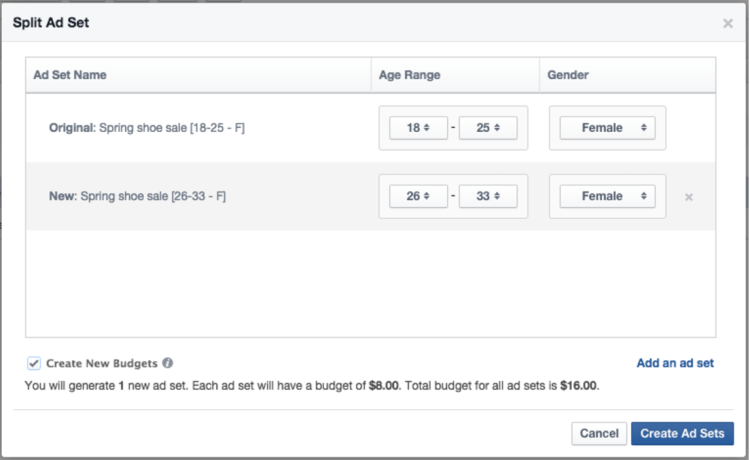Expand the New ad set Gender dropdown
This screenshot has height=460, width=750.
coord(607,196)
